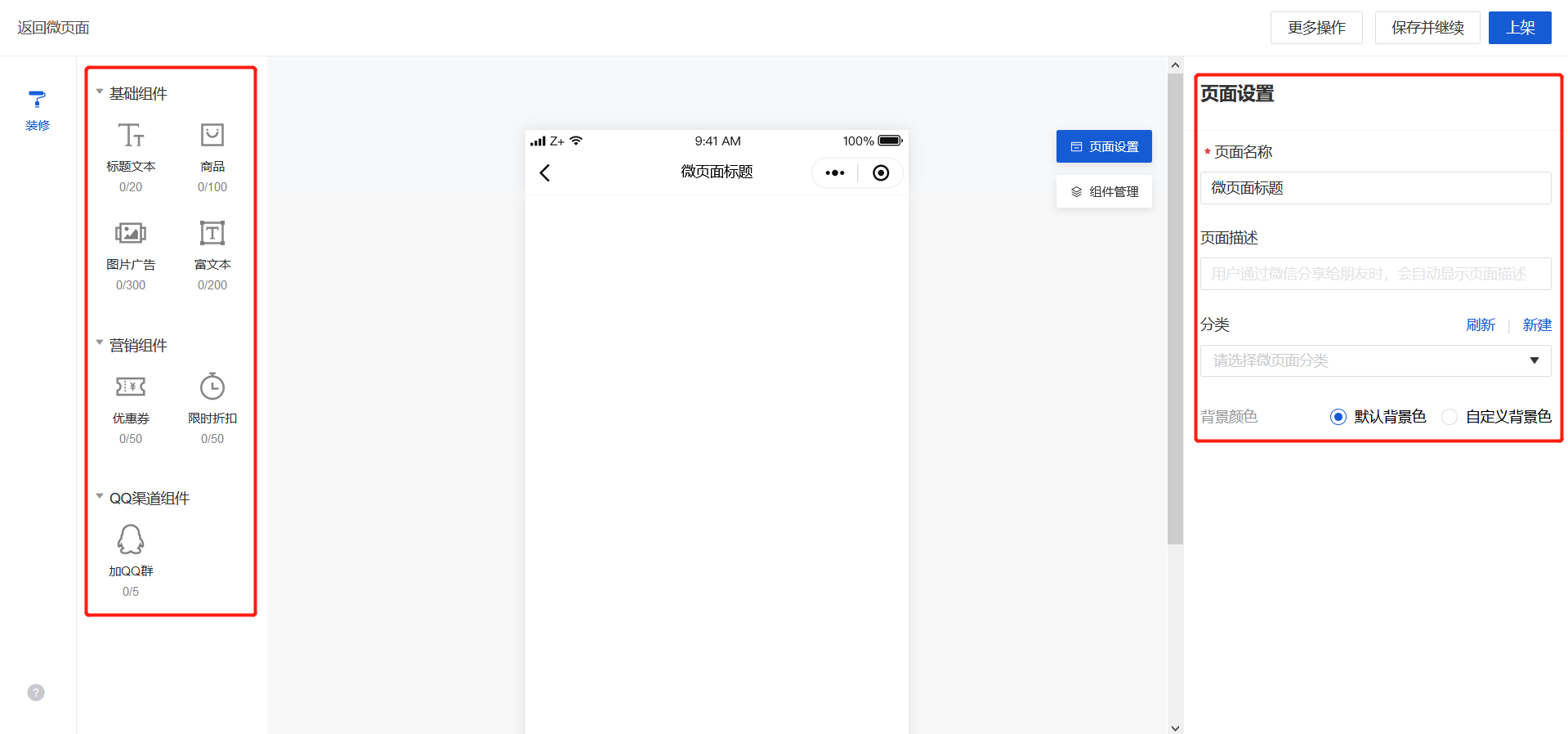Click the 0/100 count under 商品
The image size is (1568, 734).
tap(212, 187)
